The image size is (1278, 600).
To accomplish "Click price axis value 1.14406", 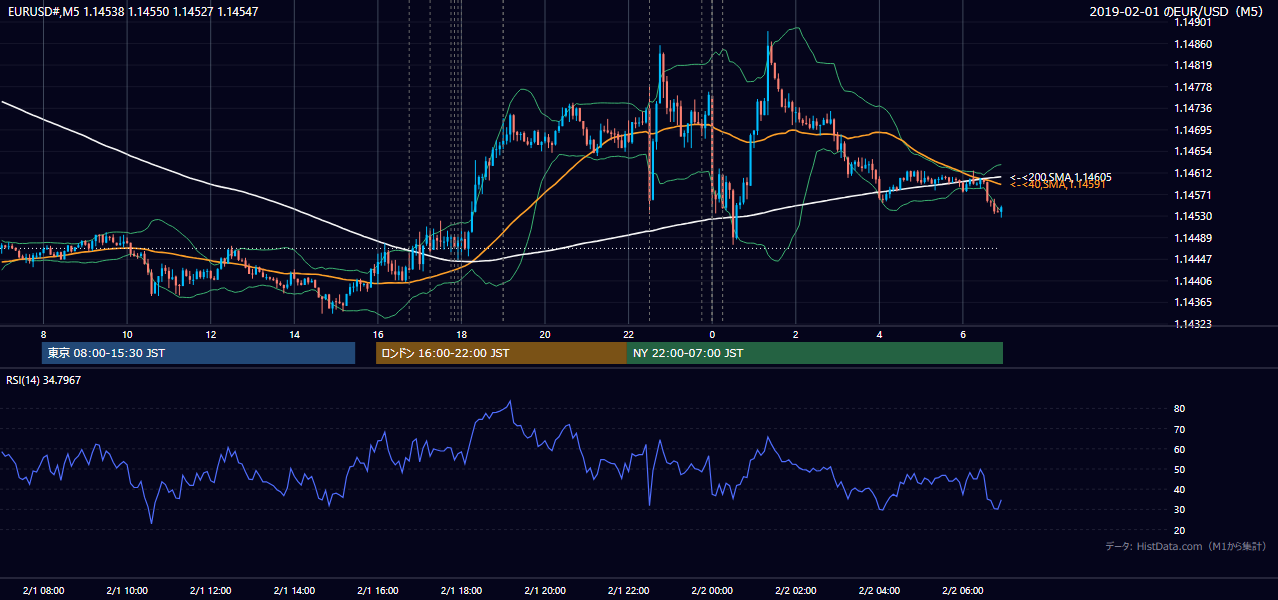I will point(1193,281).
